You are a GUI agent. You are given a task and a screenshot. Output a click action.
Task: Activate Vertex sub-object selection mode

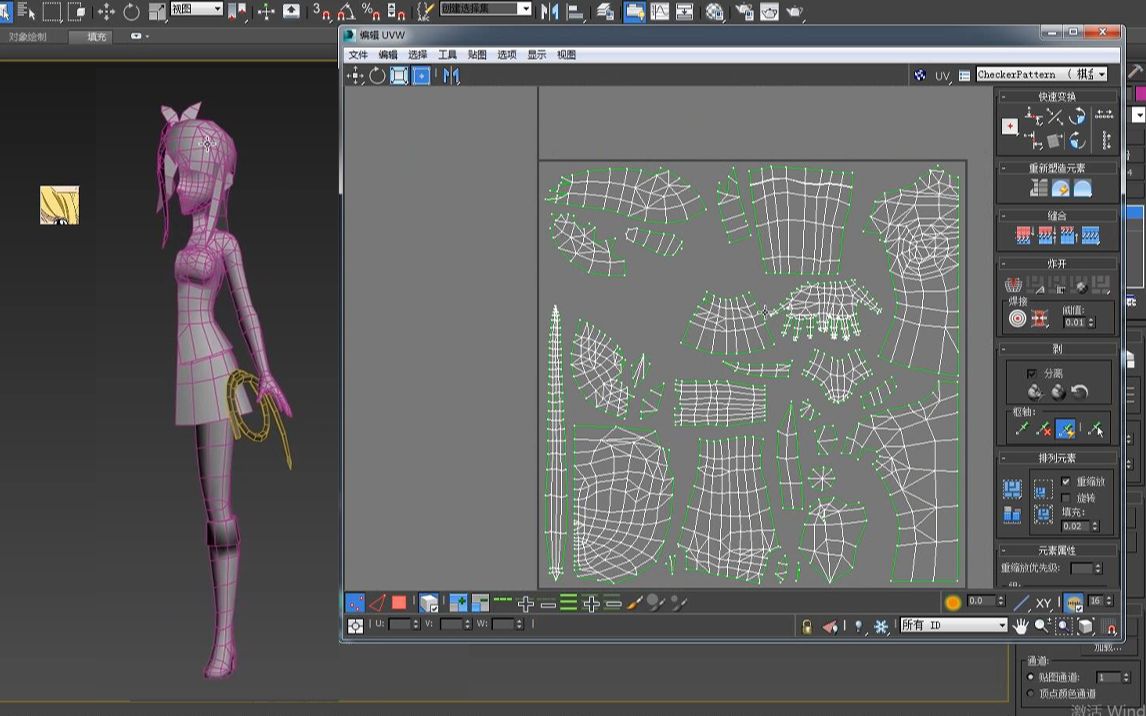point(355,603)
